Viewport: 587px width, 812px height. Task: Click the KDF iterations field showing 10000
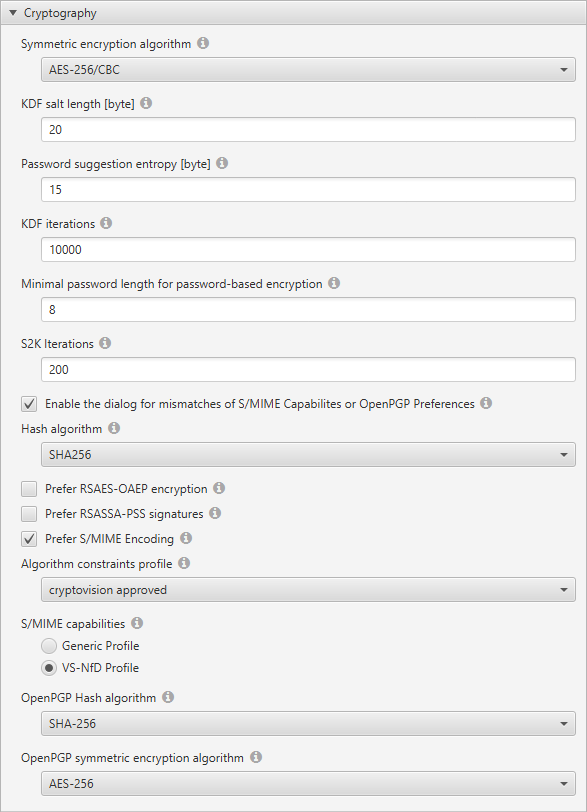click(308, 250)
